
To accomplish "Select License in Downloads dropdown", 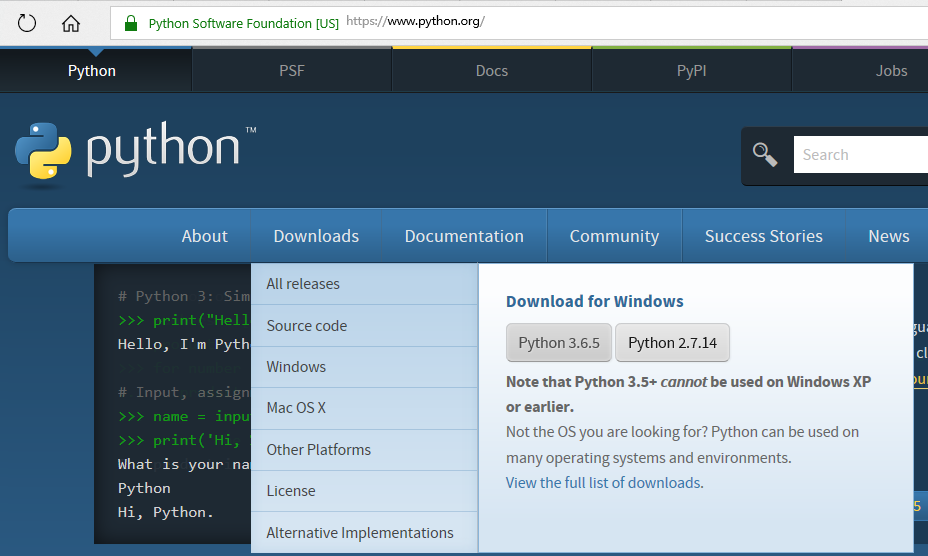I will [x=365, y=491].
